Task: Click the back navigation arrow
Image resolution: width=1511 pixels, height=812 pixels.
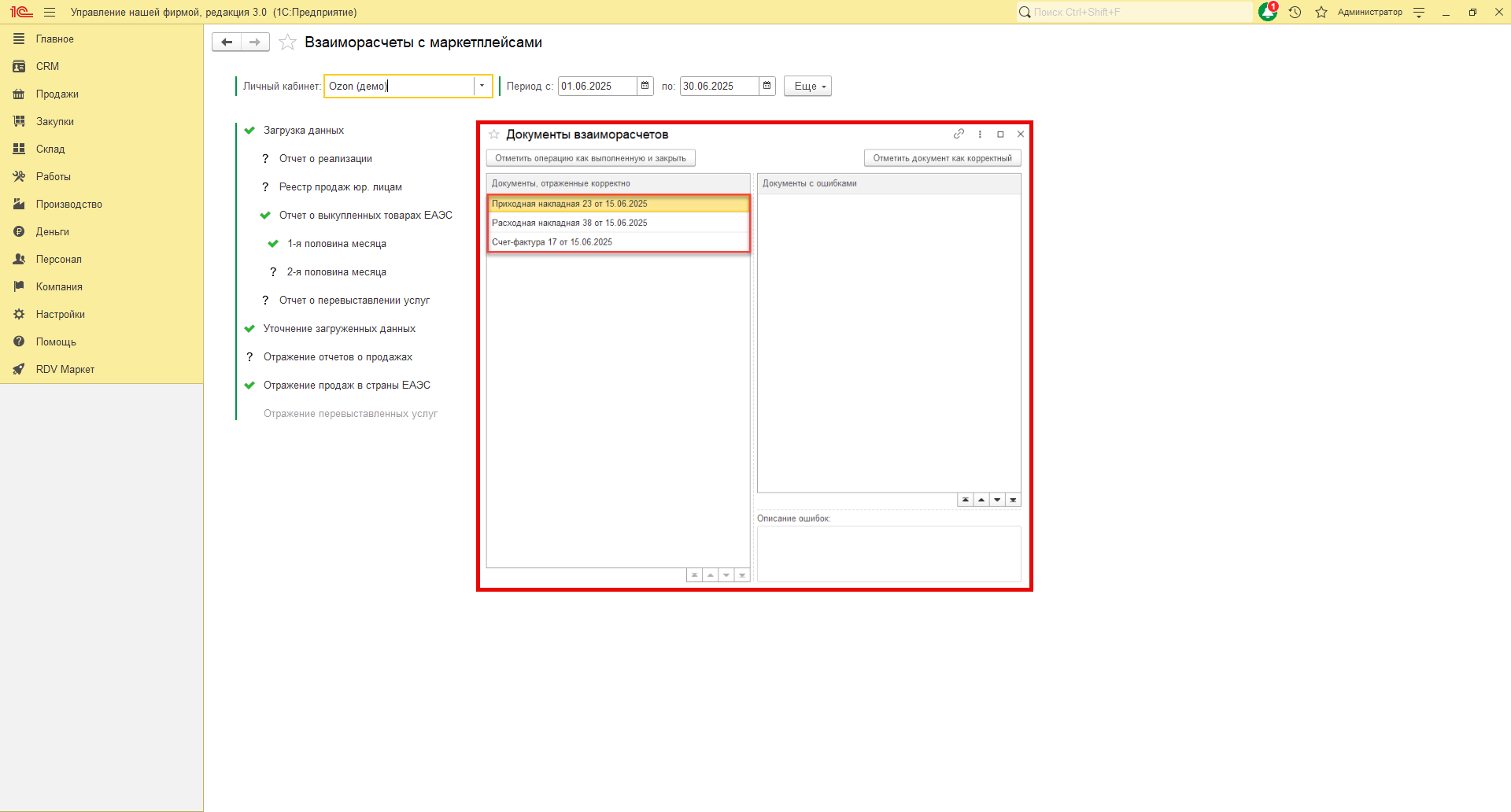Action: click(x=227, y=42)
